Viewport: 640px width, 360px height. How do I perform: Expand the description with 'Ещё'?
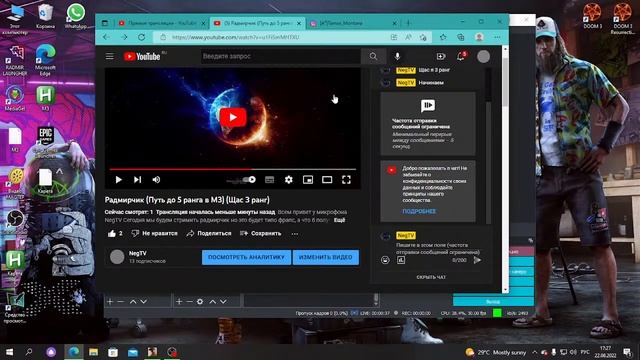pyautogui.click(x=339, y=220)
